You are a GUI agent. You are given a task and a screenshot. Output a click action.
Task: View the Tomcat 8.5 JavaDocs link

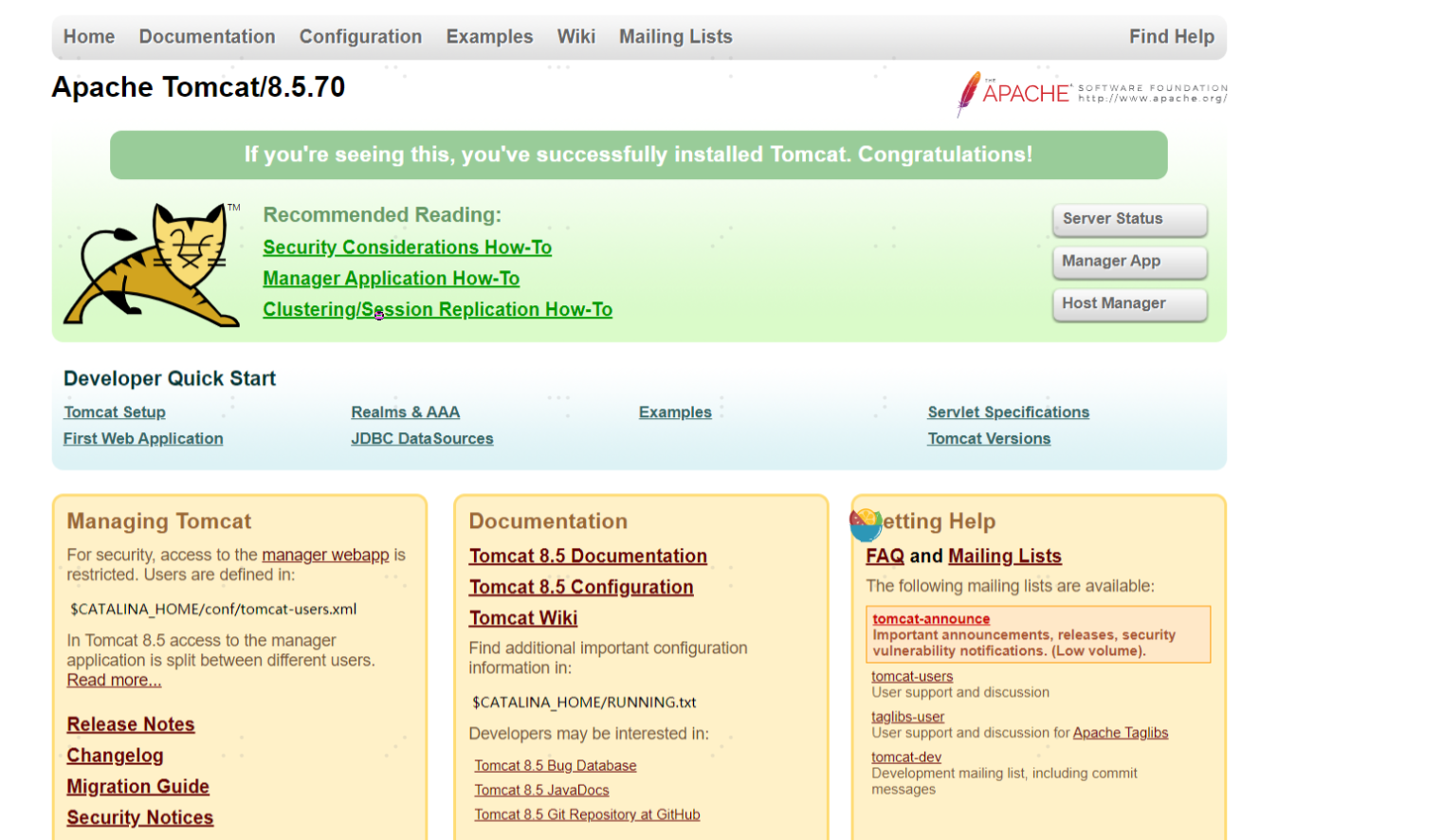tap(541, 791)
